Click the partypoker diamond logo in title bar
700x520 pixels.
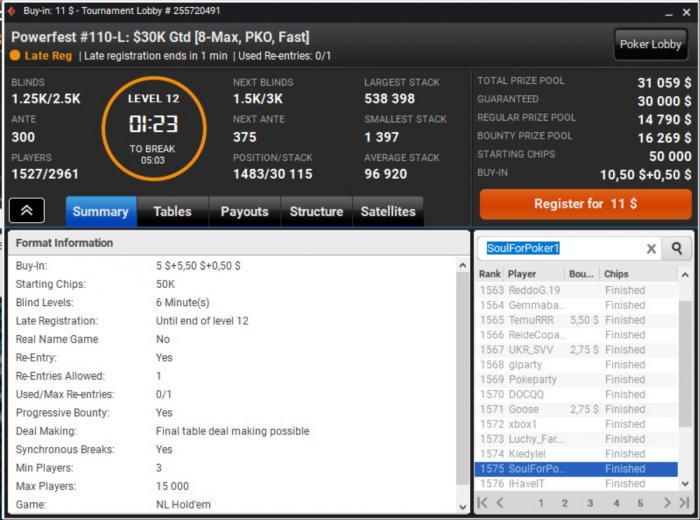(11, 11)
